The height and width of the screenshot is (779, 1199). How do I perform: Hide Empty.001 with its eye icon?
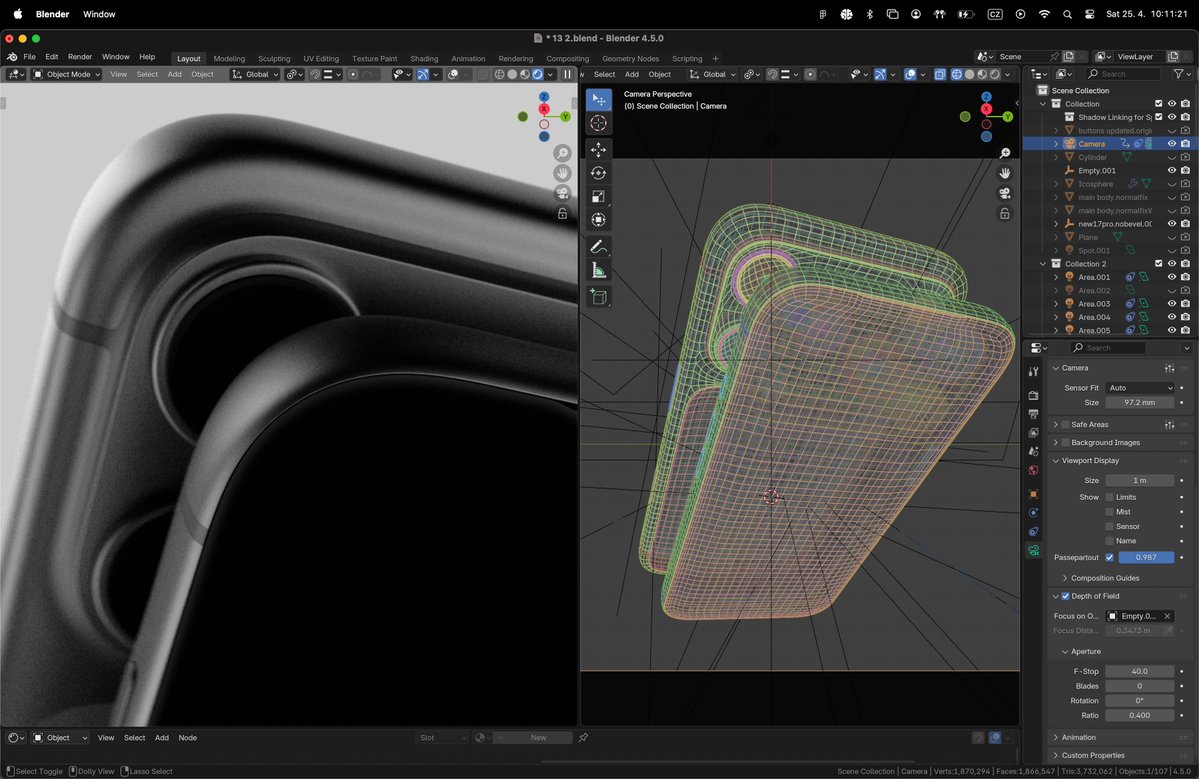tap(1172, 171)
